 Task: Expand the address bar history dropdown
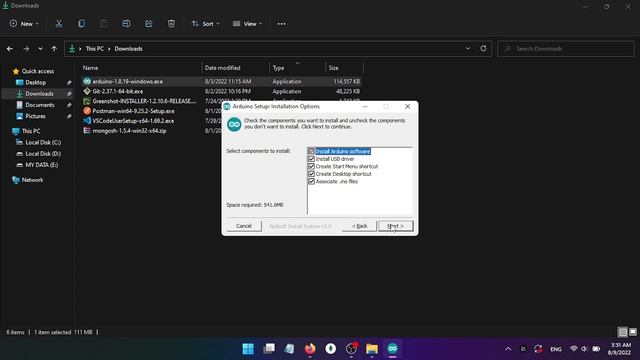click(x=468, y=48)
